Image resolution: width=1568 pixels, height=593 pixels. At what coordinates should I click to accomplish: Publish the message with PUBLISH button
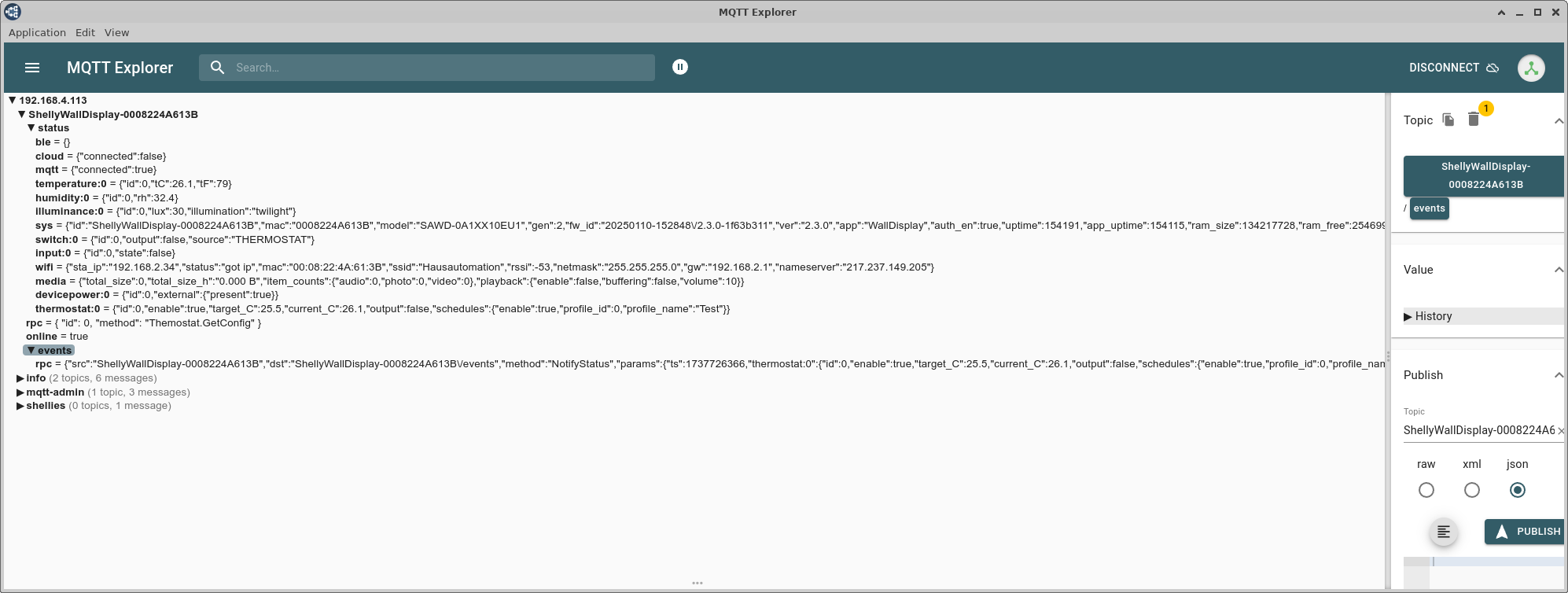pos(1526,532)
